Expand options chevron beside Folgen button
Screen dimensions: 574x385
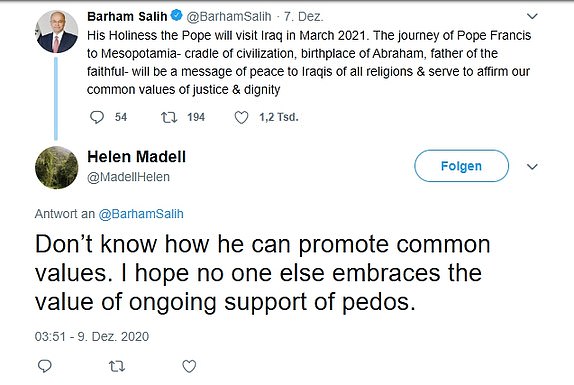(x=532, y=167)
